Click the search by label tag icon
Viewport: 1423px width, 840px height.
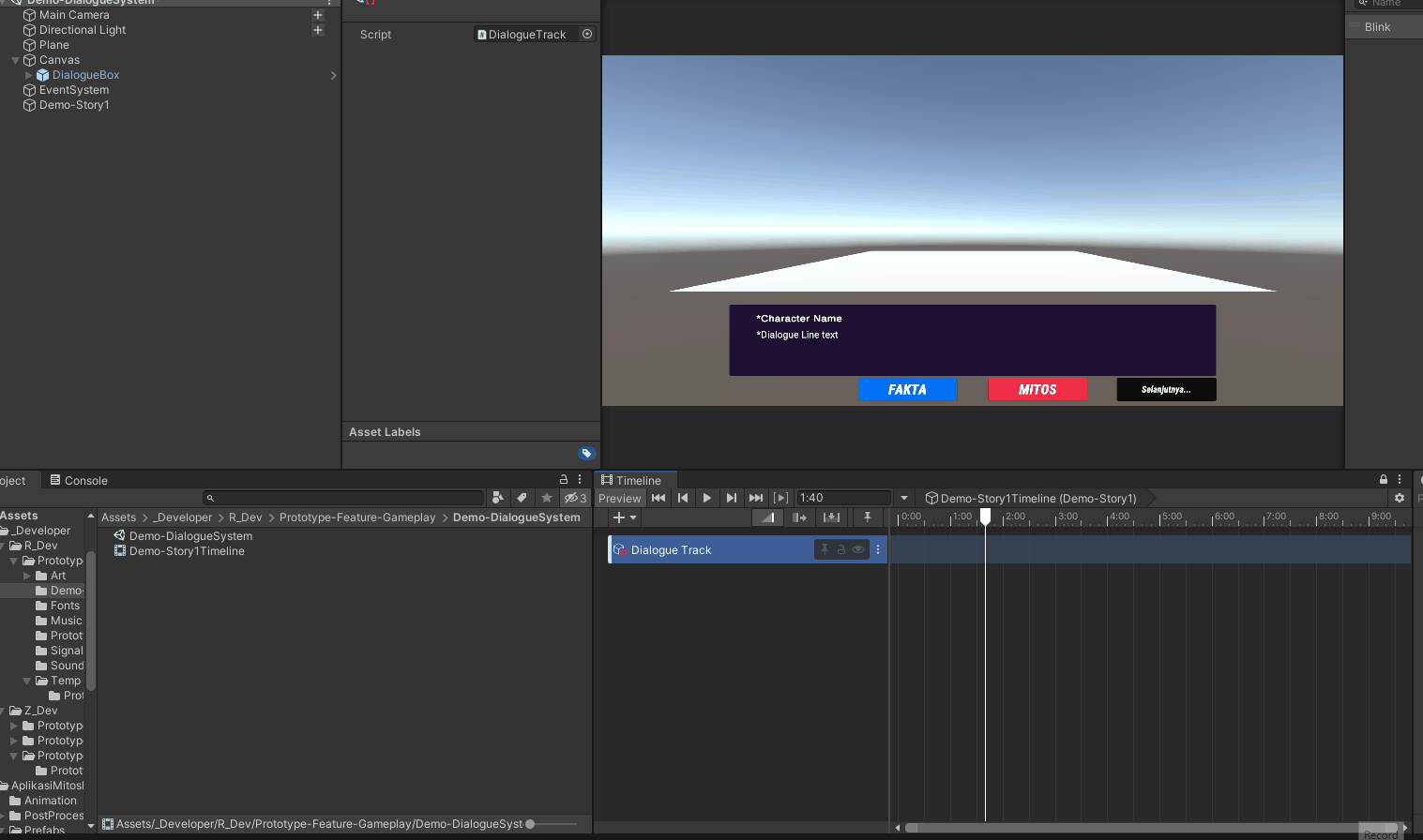click(x=522, y=498)
